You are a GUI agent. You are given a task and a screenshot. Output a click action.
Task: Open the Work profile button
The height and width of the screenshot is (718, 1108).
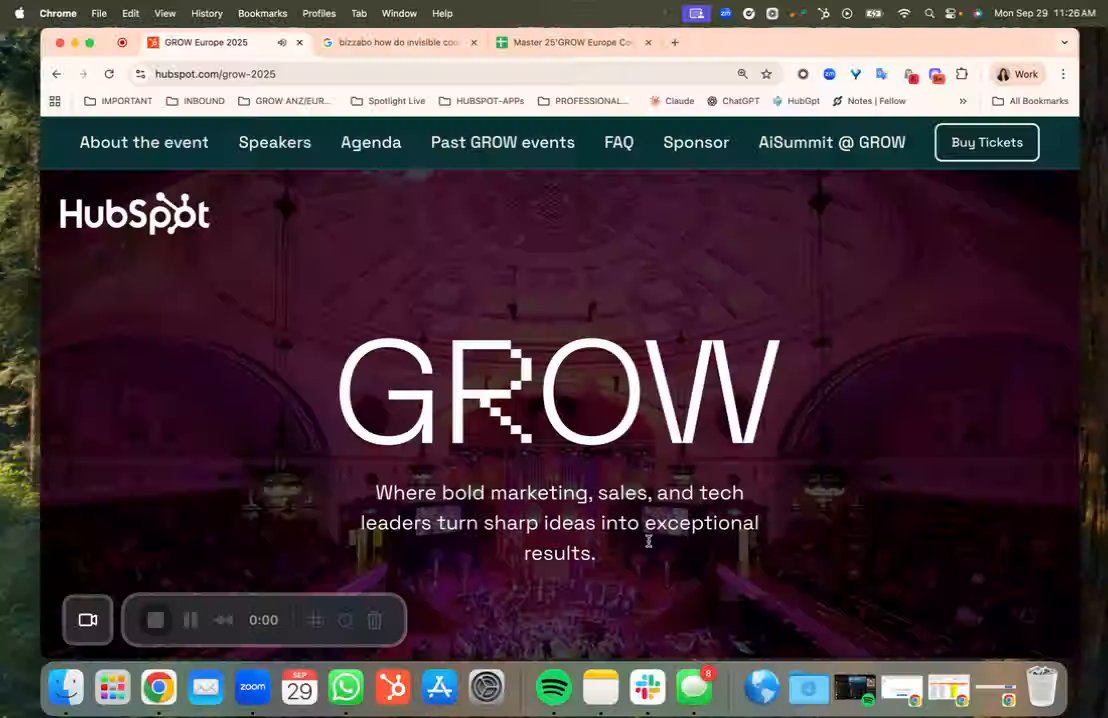click(x=1018, y=74)
